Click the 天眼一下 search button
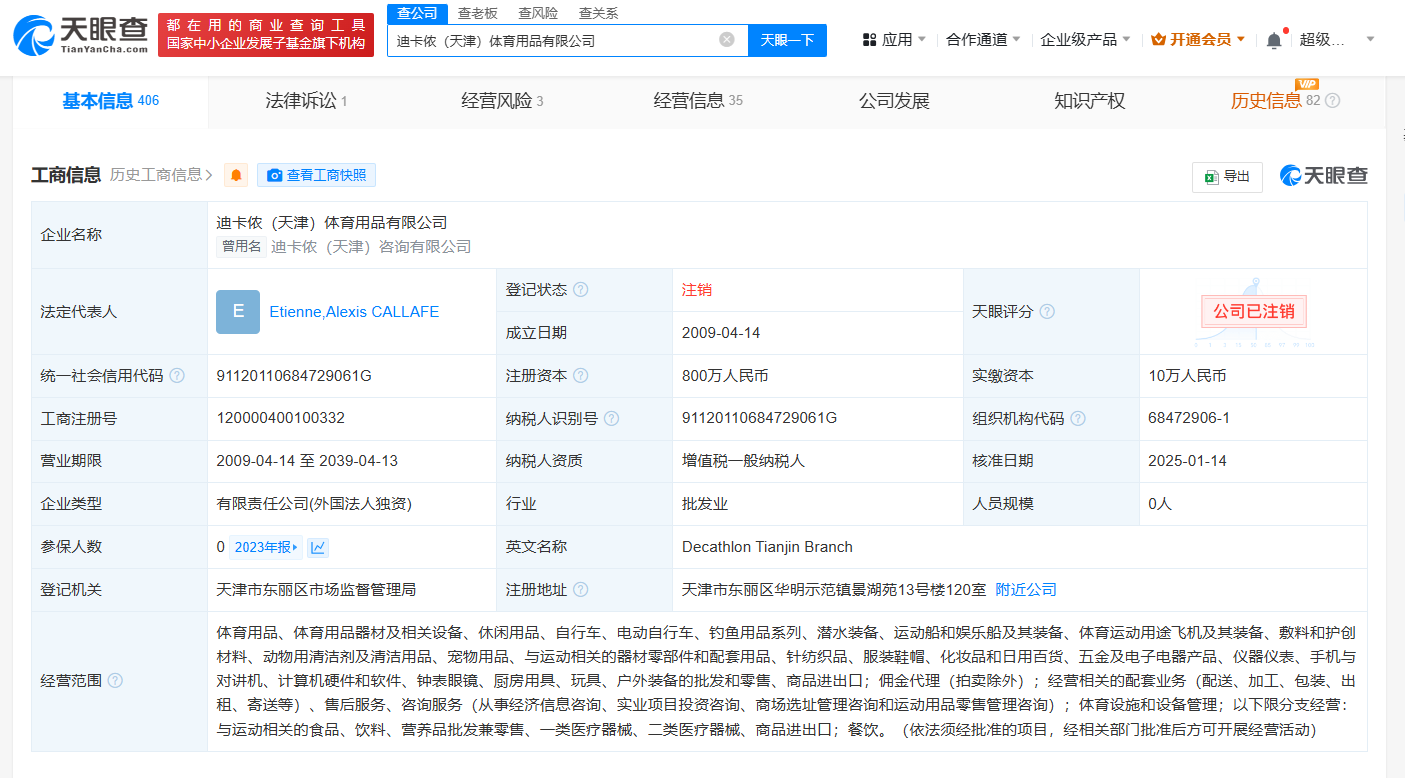 pyautogui.click(x=787, y=40)
